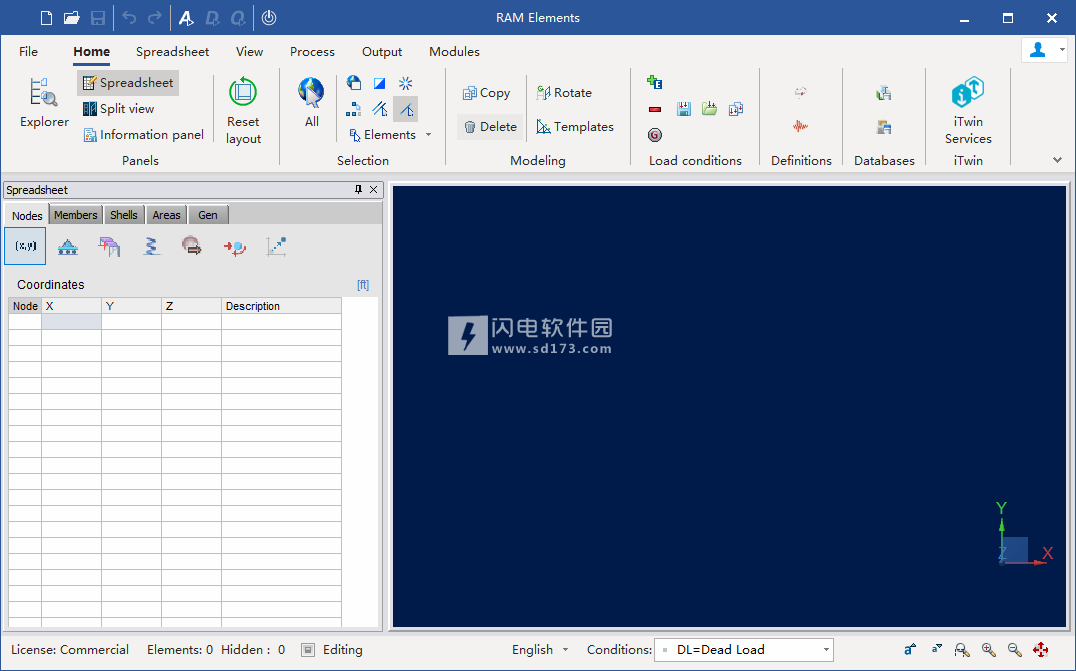This screenshot has height=671, width=1076.
Task: Click the red G generate load icon
Action: tap(655, 134)
